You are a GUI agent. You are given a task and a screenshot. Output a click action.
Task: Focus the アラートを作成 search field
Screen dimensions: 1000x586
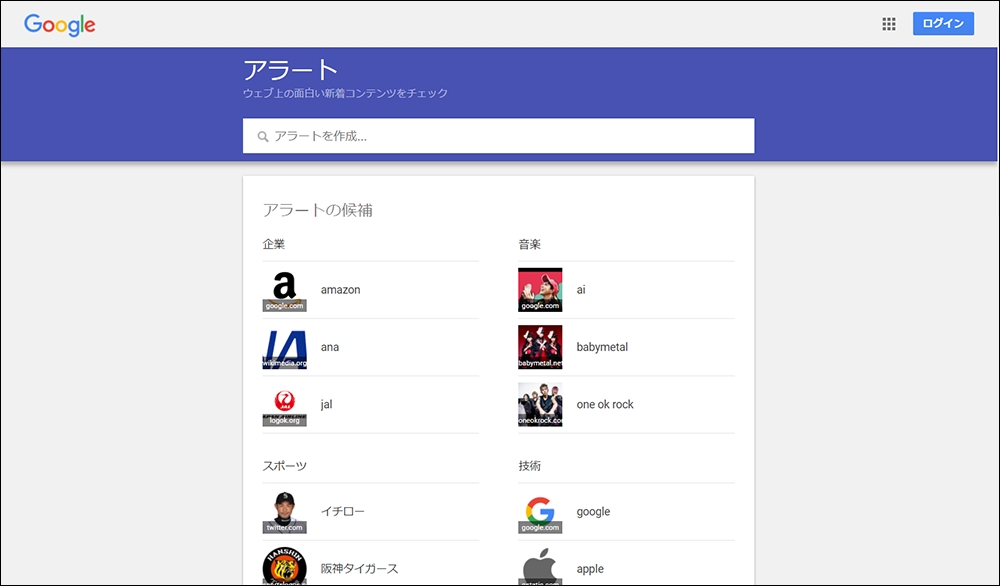pos(498,136)
